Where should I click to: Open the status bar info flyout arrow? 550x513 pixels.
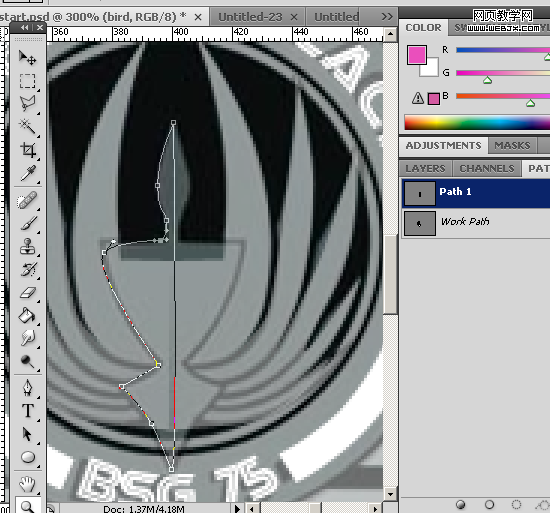237,508
